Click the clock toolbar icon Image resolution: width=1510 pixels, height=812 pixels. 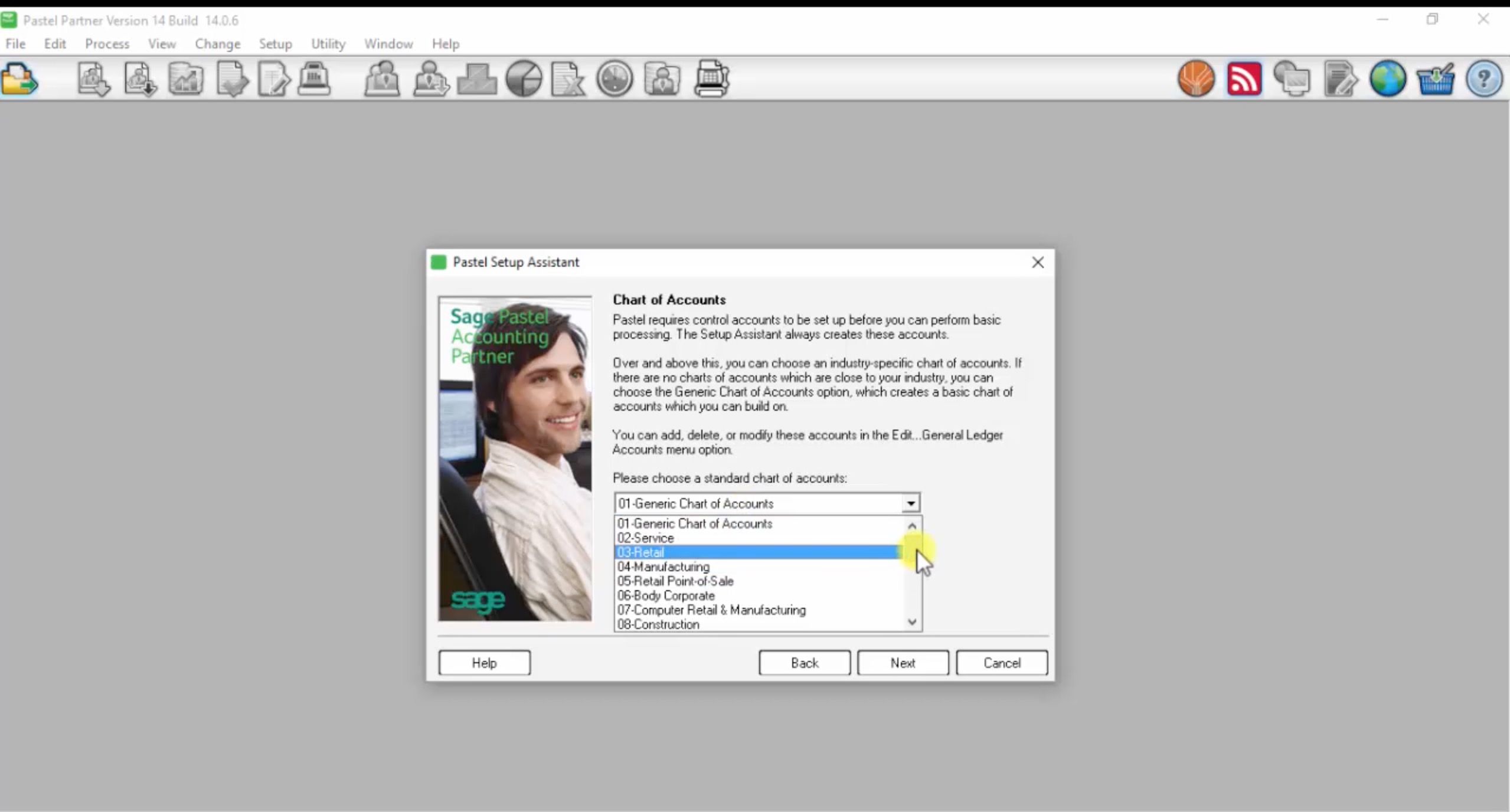(x=615, y=78)
